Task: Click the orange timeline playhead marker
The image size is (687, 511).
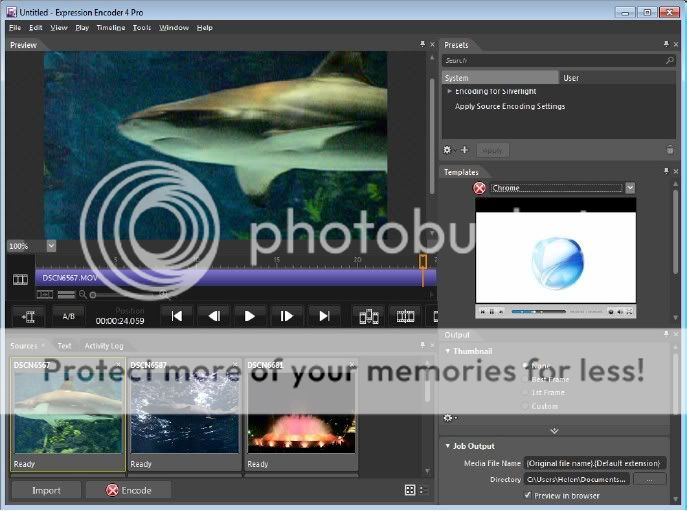Action: 423,262
